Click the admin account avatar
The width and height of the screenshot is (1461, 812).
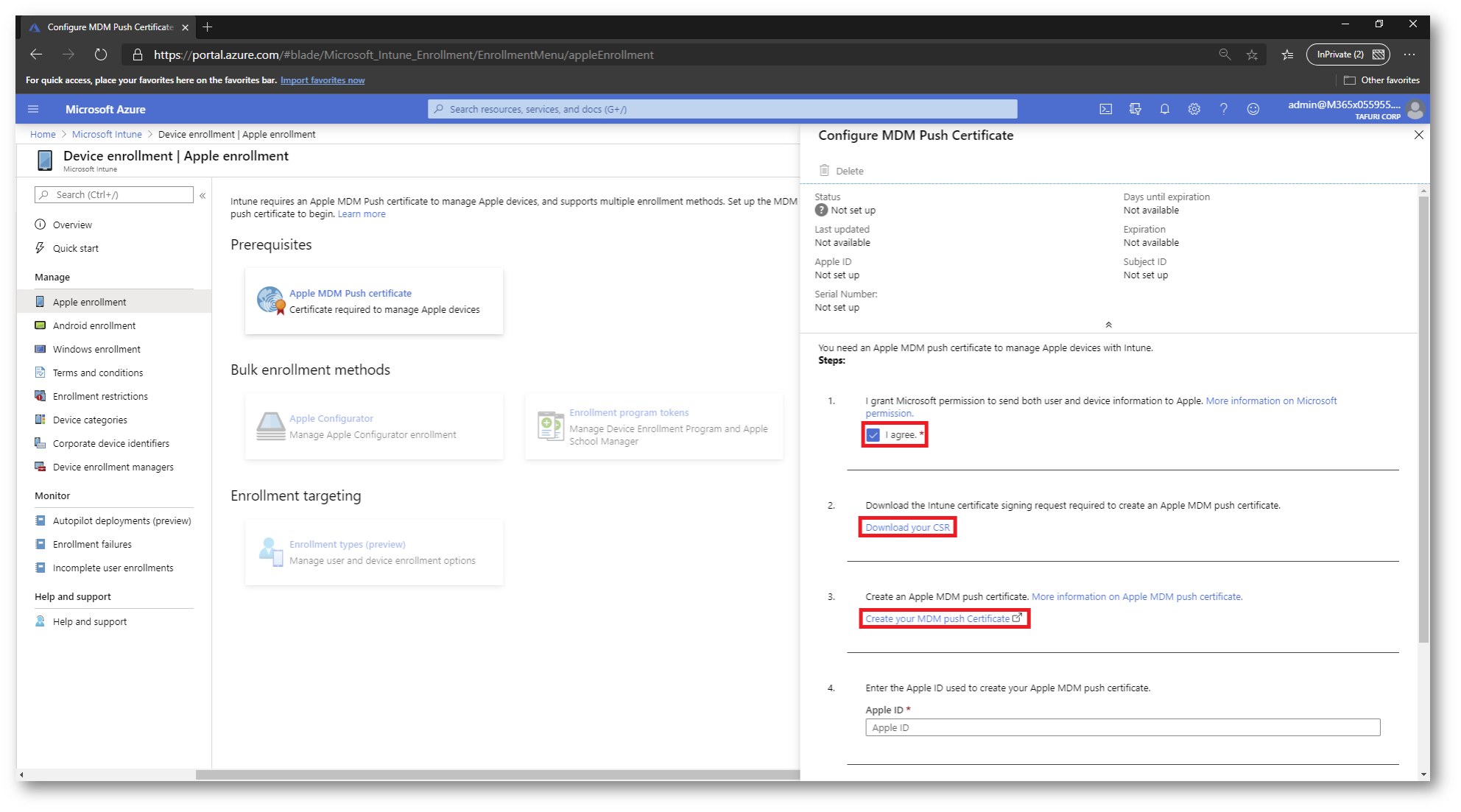coord(1415,110)
